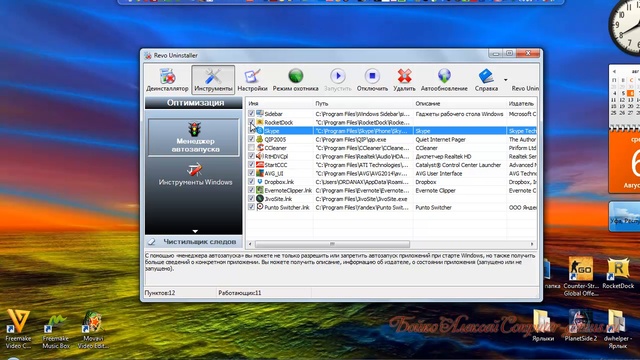This screenshot has height=360, width=640.
Task: Sort list by Издатель column
Action: [x=522, y=103]
